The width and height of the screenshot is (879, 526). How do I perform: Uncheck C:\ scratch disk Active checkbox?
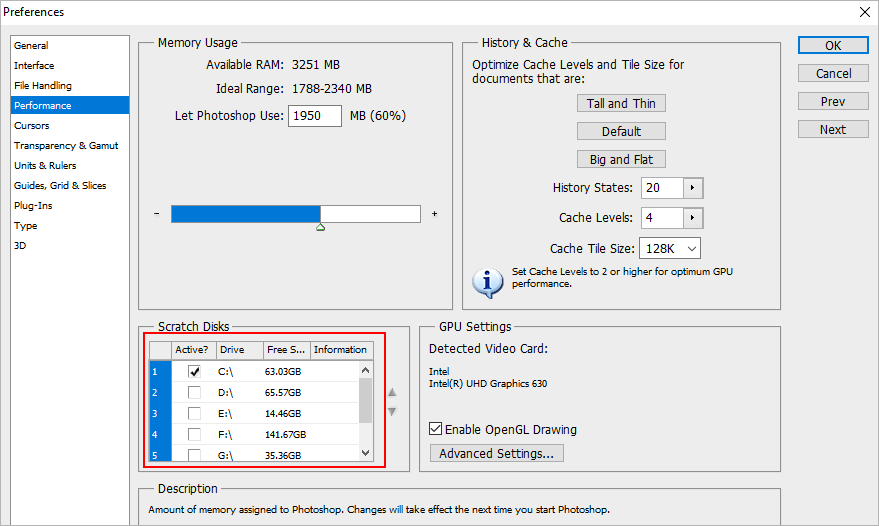195,371
